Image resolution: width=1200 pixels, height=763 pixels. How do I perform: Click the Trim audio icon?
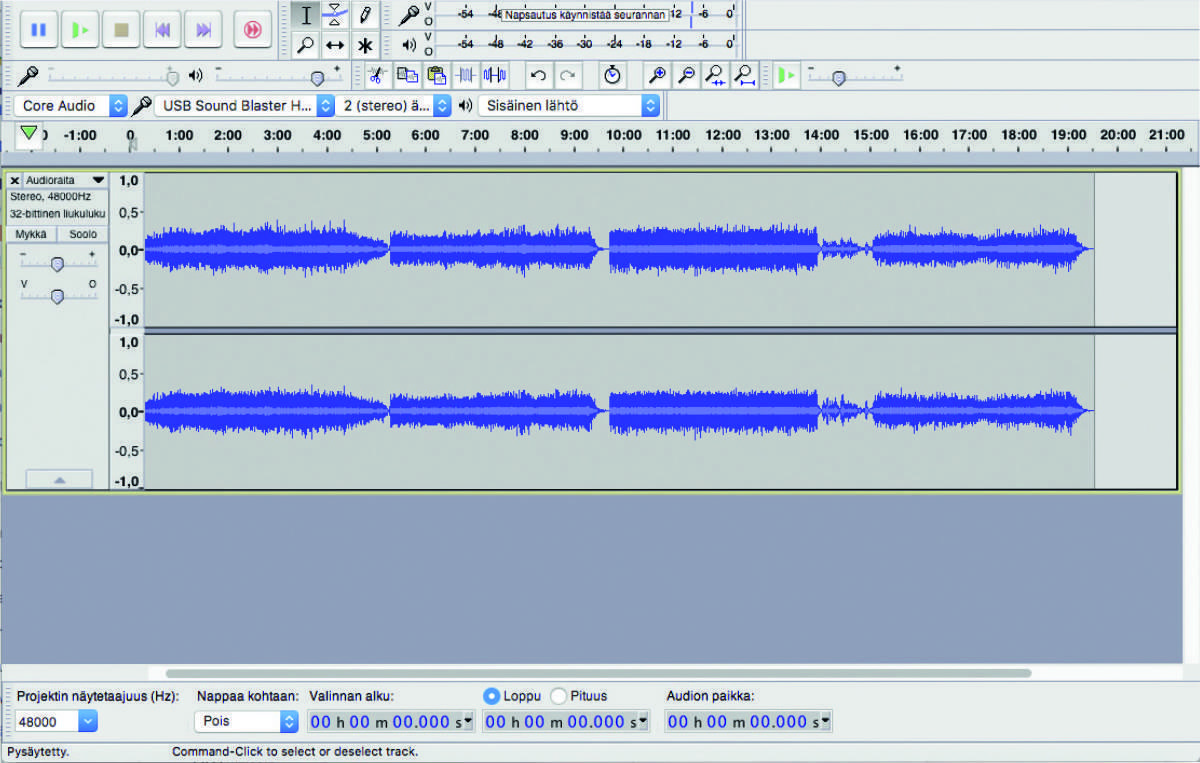(x=466, y=75)
